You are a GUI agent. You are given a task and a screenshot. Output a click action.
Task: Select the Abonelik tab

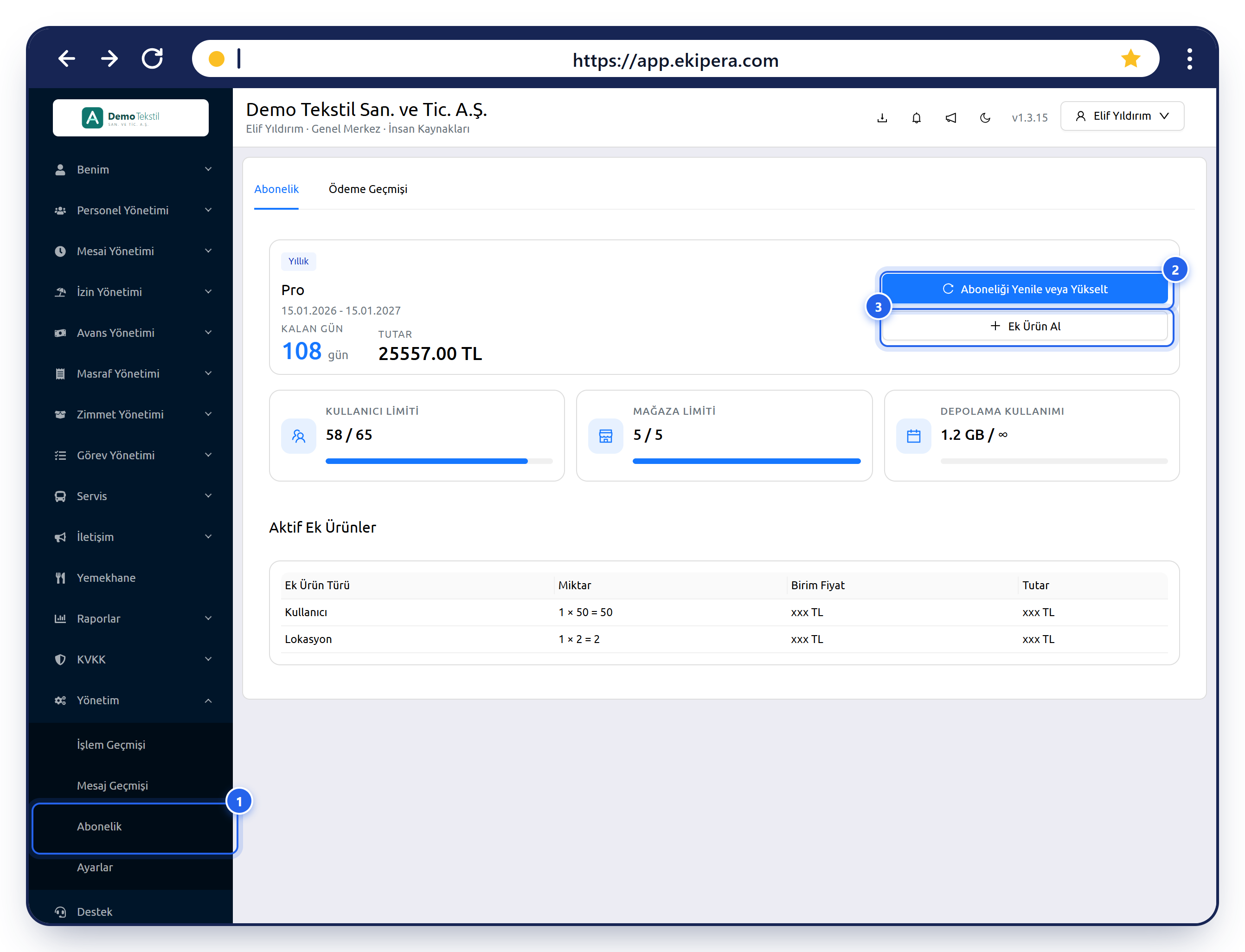click(276, 189)
